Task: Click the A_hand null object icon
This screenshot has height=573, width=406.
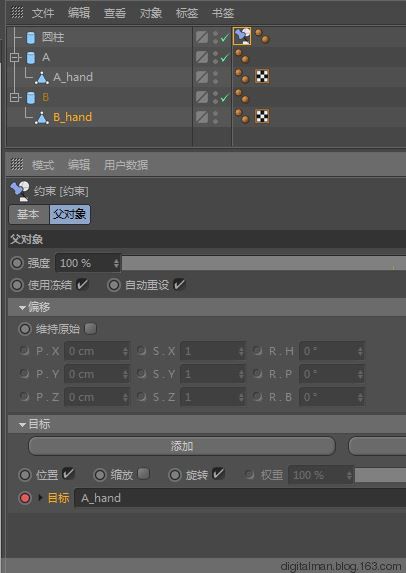Action: point(42,77)
